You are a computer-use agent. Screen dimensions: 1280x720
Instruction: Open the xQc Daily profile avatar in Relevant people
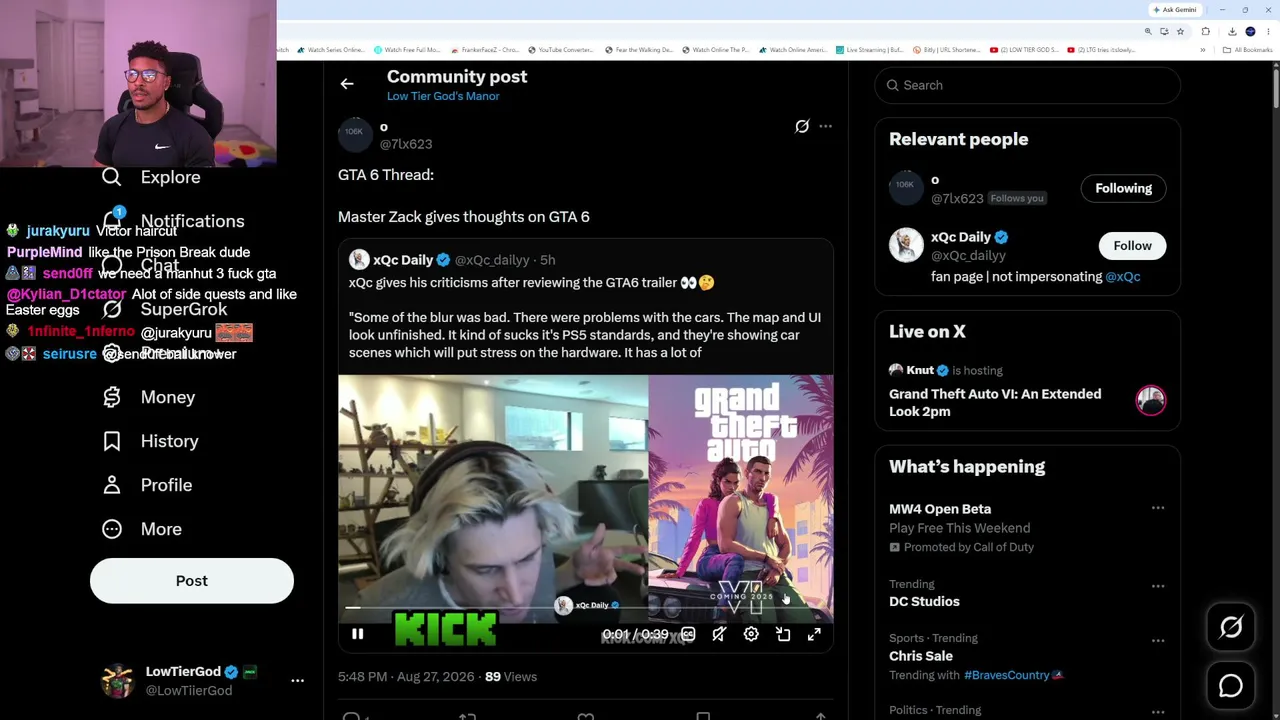tap(906, 246)
